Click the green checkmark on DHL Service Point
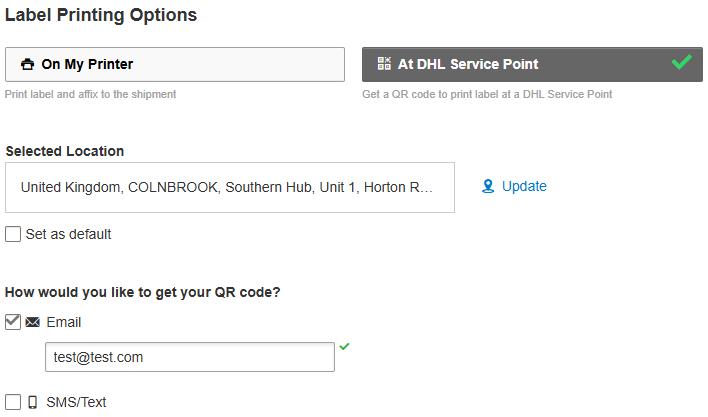Viewport: 708px width, 417px height. (681, 63)
